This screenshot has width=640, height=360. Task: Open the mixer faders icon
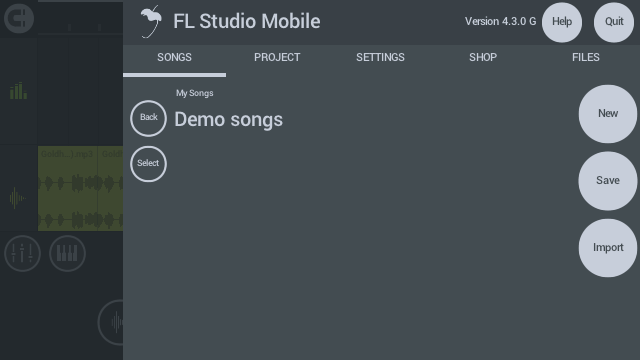coord(22,253)
